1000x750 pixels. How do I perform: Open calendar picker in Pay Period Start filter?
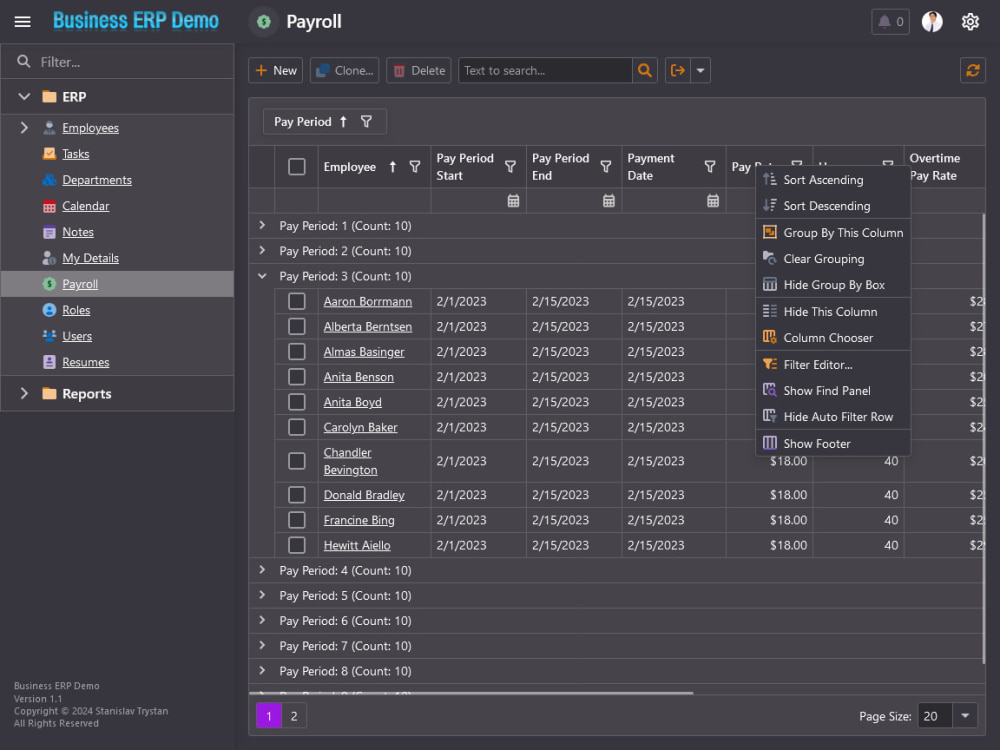[513, 201]
